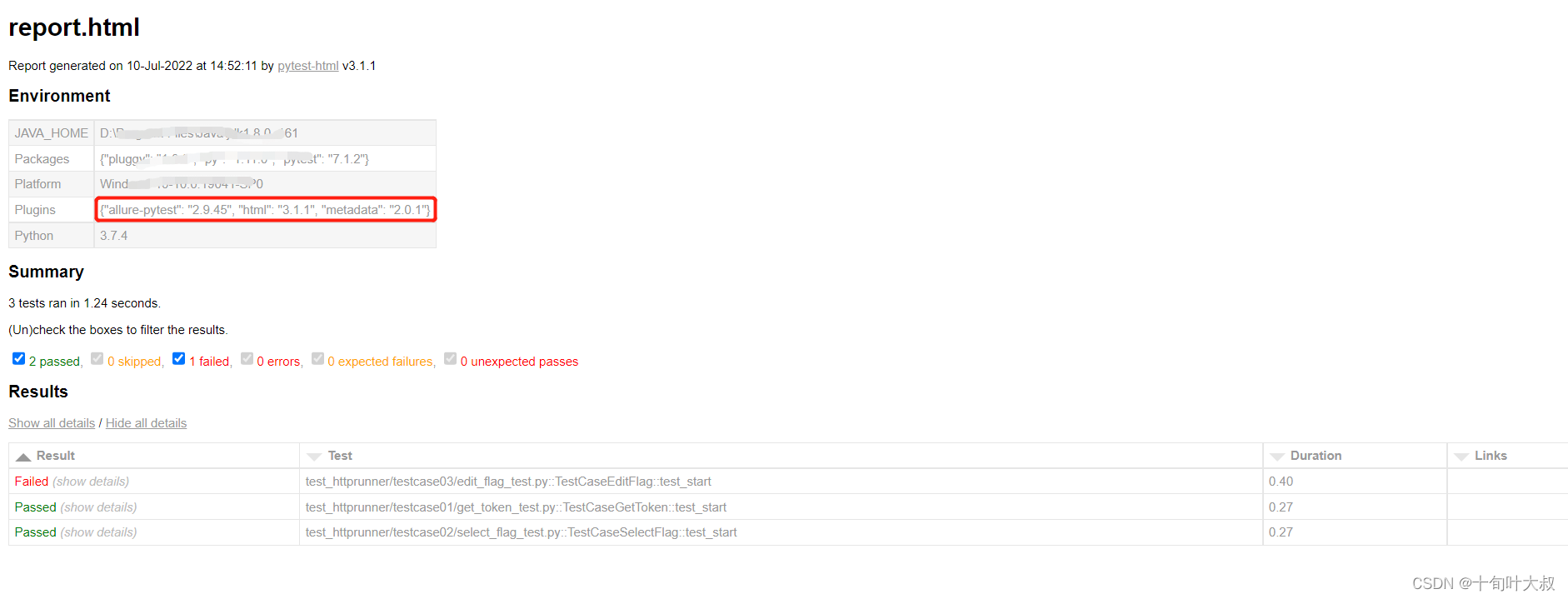
Task: Toggle the '0 expected failures' checkbox
Action: click(x=317, y=359)
